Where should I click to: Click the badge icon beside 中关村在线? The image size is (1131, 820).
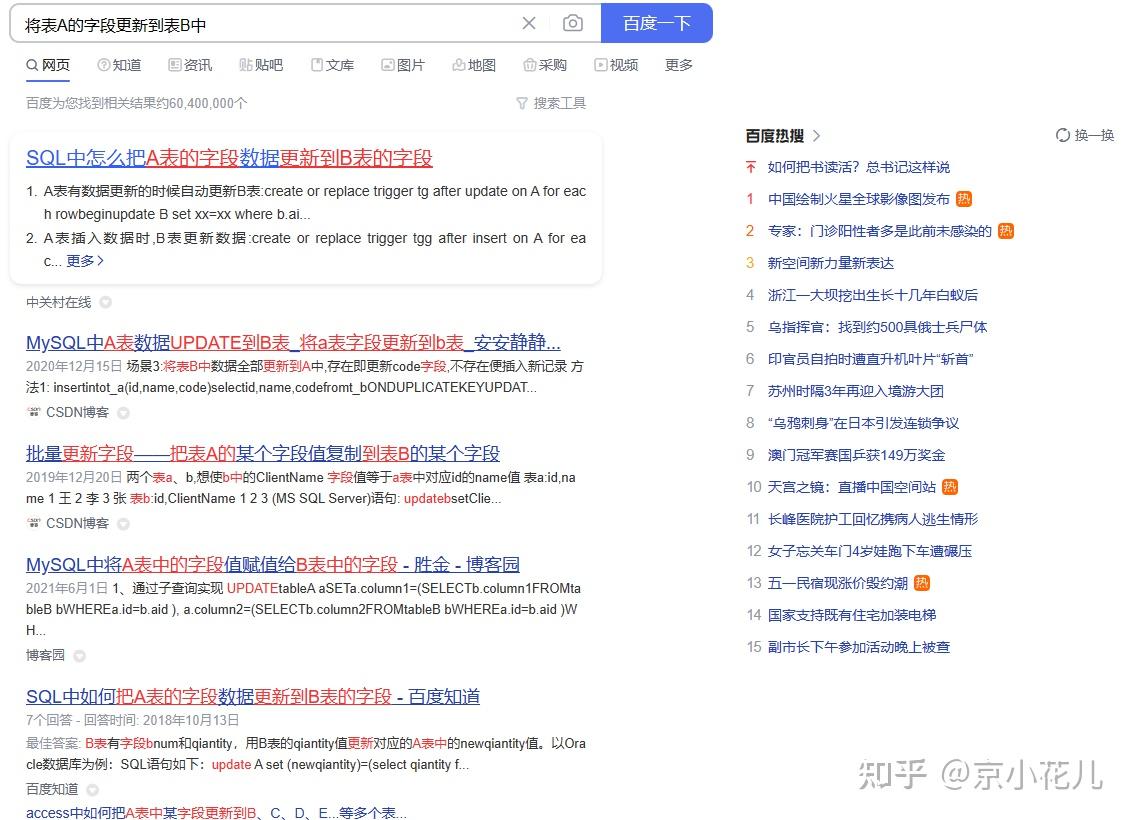pos(105,302)
